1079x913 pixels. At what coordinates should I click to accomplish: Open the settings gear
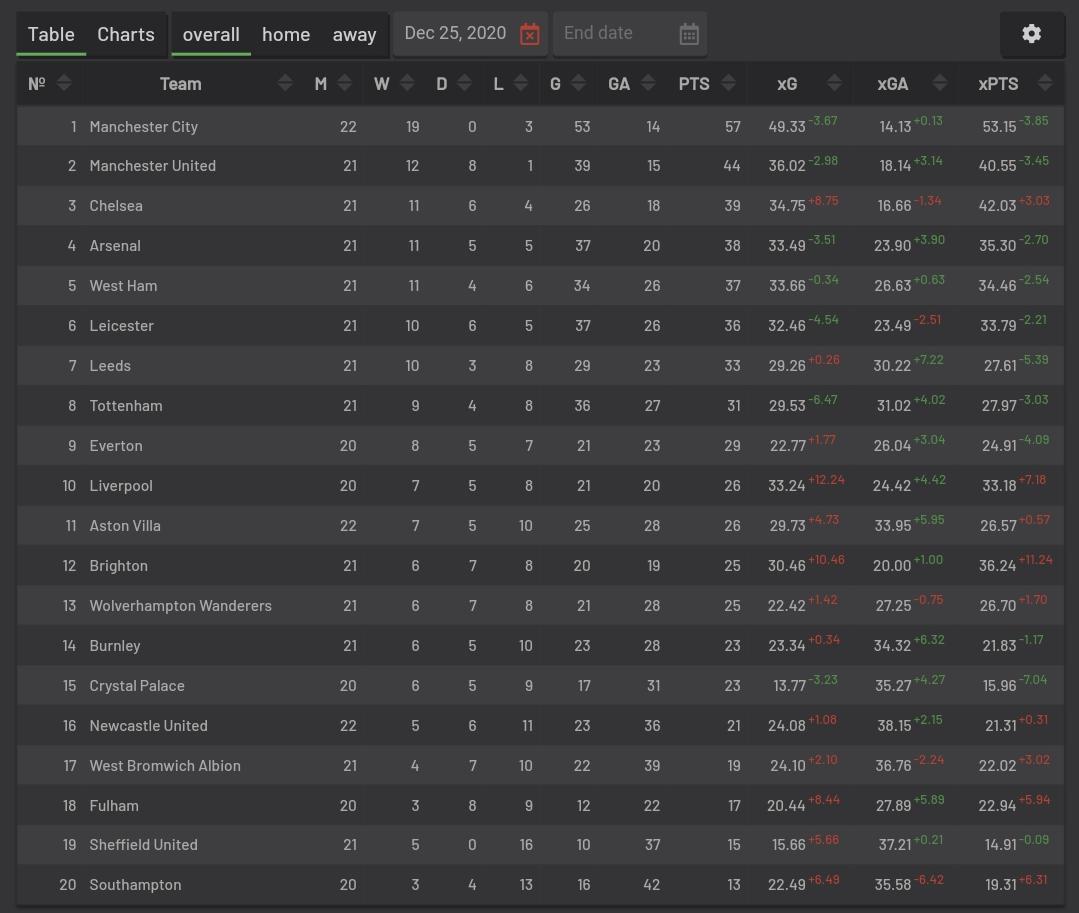(x=1031, y=33)
